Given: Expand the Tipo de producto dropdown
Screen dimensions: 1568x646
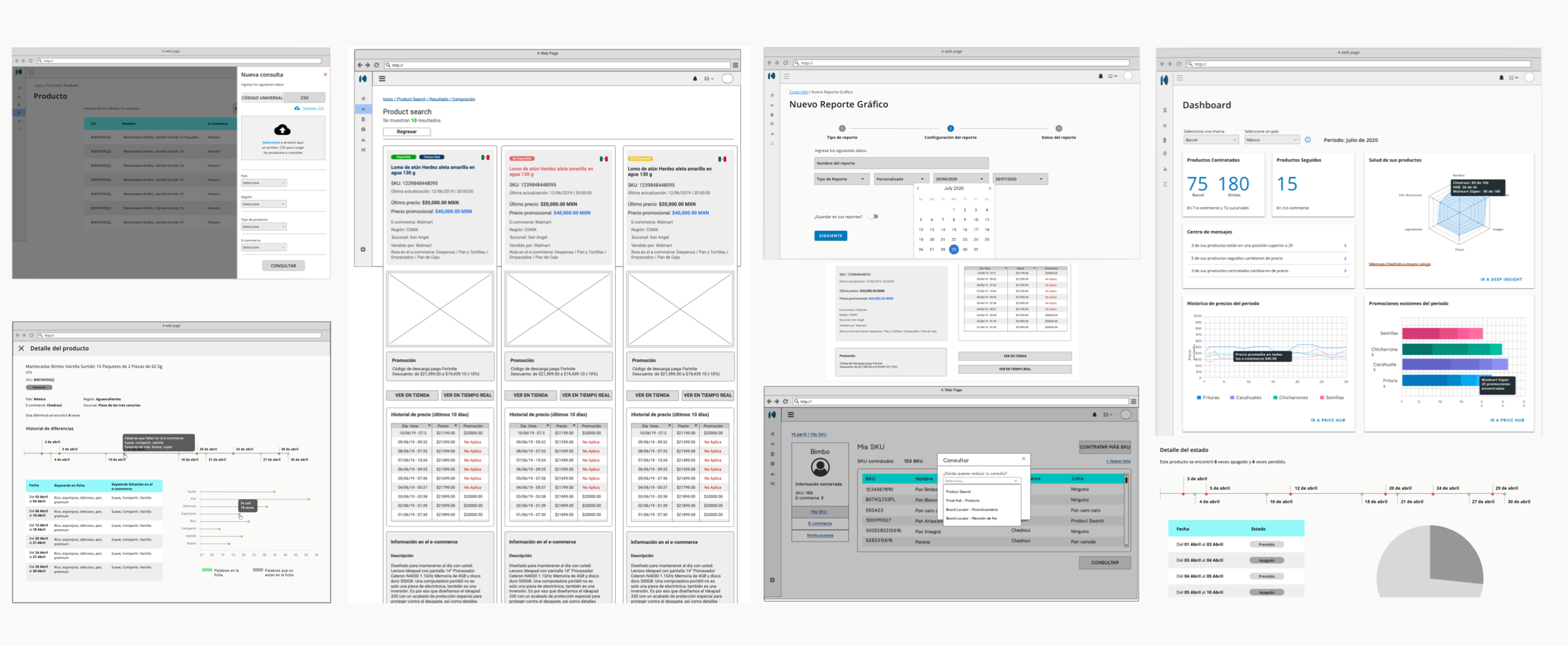Looking at the screenshot, I should 264,226.
